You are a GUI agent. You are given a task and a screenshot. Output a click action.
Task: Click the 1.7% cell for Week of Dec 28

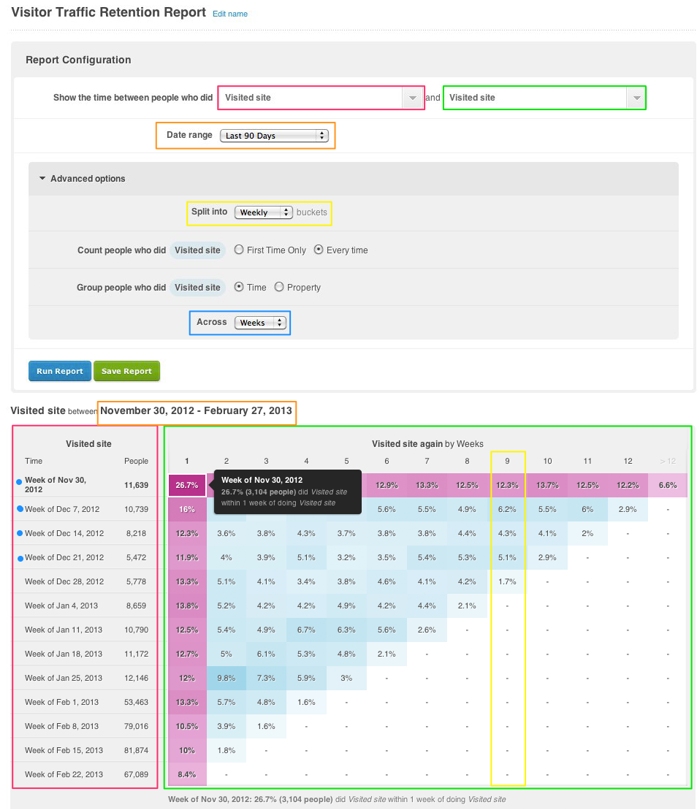click(507, 581)
